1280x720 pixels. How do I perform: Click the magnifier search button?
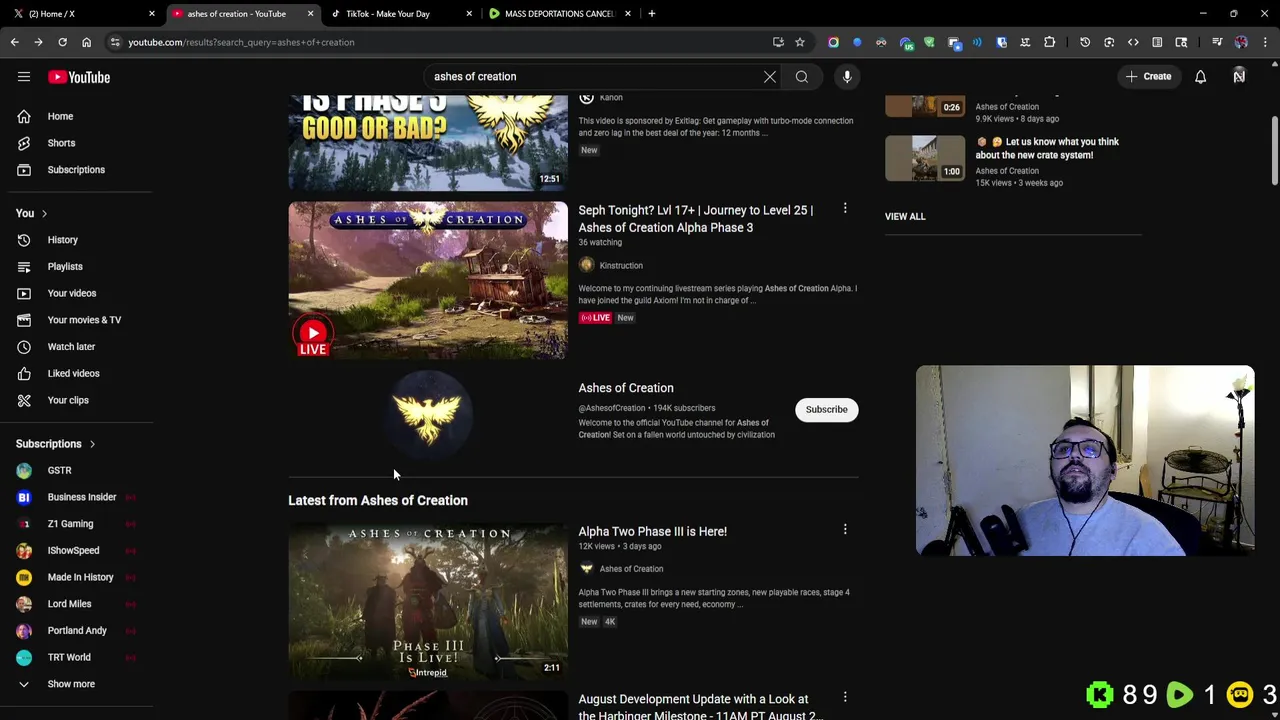[x=802, y=76]
